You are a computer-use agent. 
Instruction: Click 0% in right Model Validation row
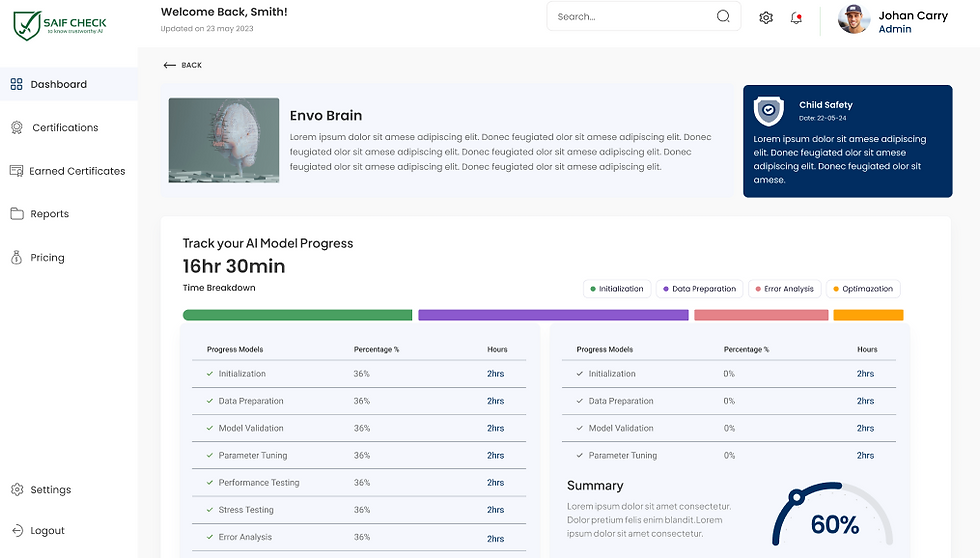tap(729, 428)
